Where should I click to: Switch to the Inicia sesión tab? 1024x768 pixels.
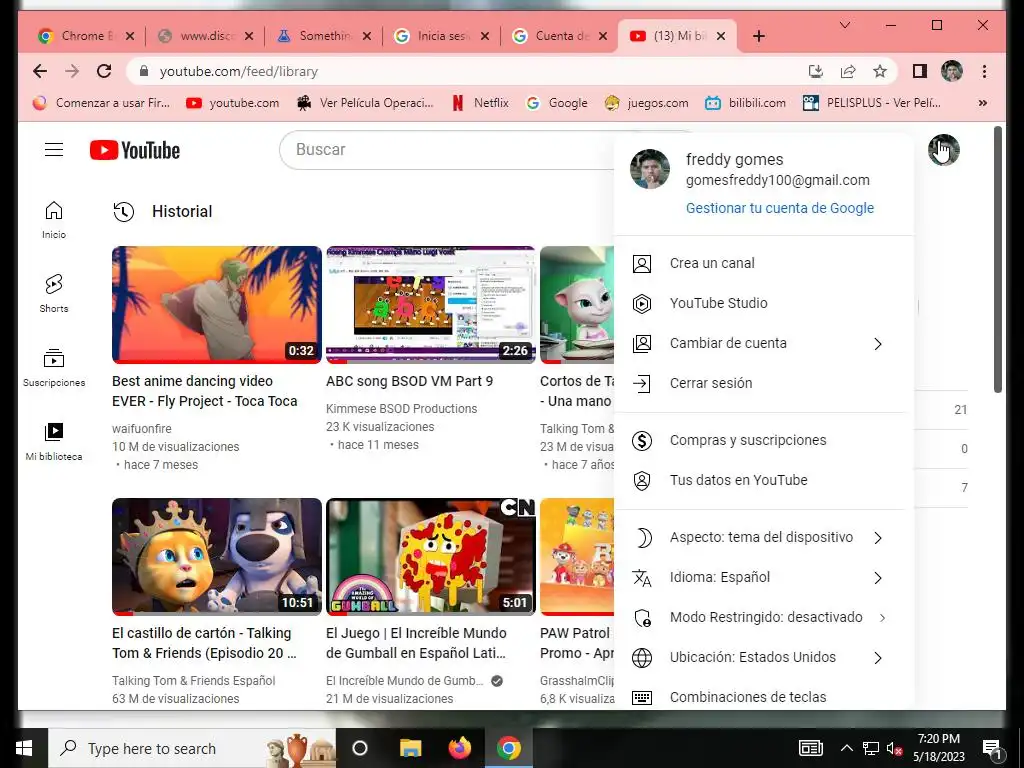click(x=442, y=36)
